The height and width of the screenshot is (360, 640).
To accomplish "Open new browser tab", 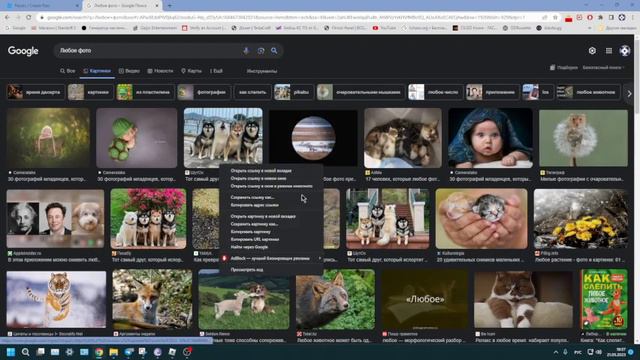I will tap(170, 6).
